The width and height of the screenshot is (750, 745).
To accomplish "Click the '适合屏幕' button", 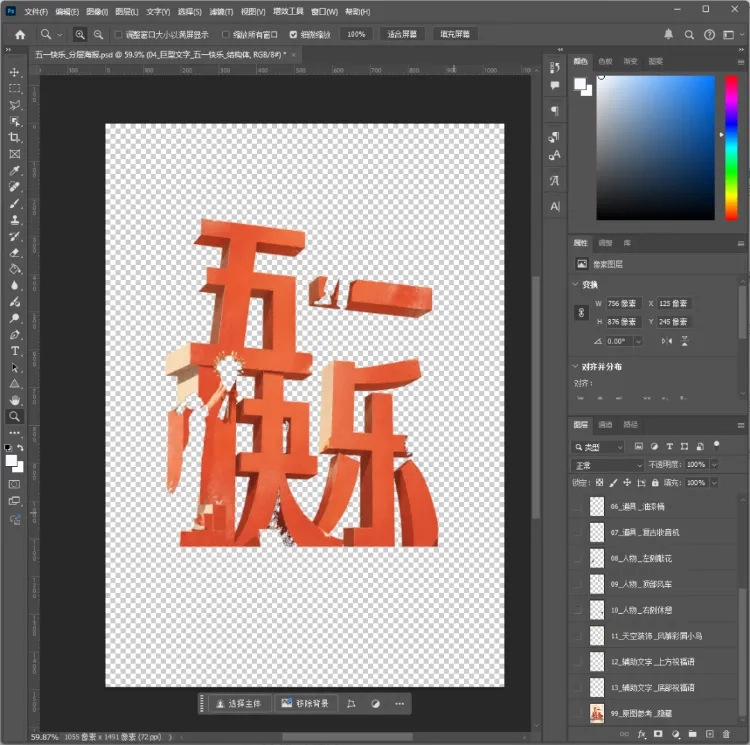I will [402, 34].
